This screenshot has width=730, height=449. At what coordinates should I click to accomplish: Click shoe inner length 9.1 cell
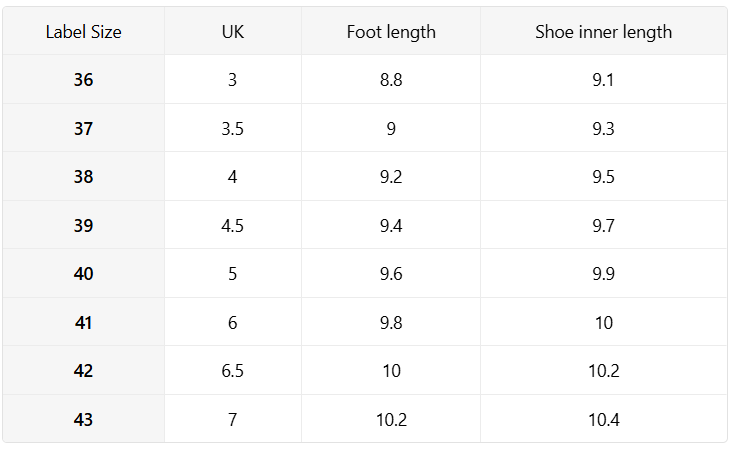coord(603,79)
